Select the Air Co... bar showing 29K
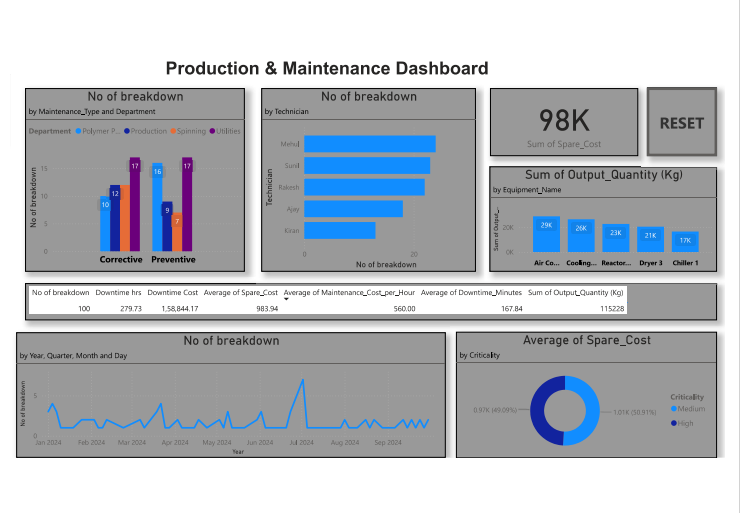Image resolution: width=740 pixels, height=513 pixels. 547,234
